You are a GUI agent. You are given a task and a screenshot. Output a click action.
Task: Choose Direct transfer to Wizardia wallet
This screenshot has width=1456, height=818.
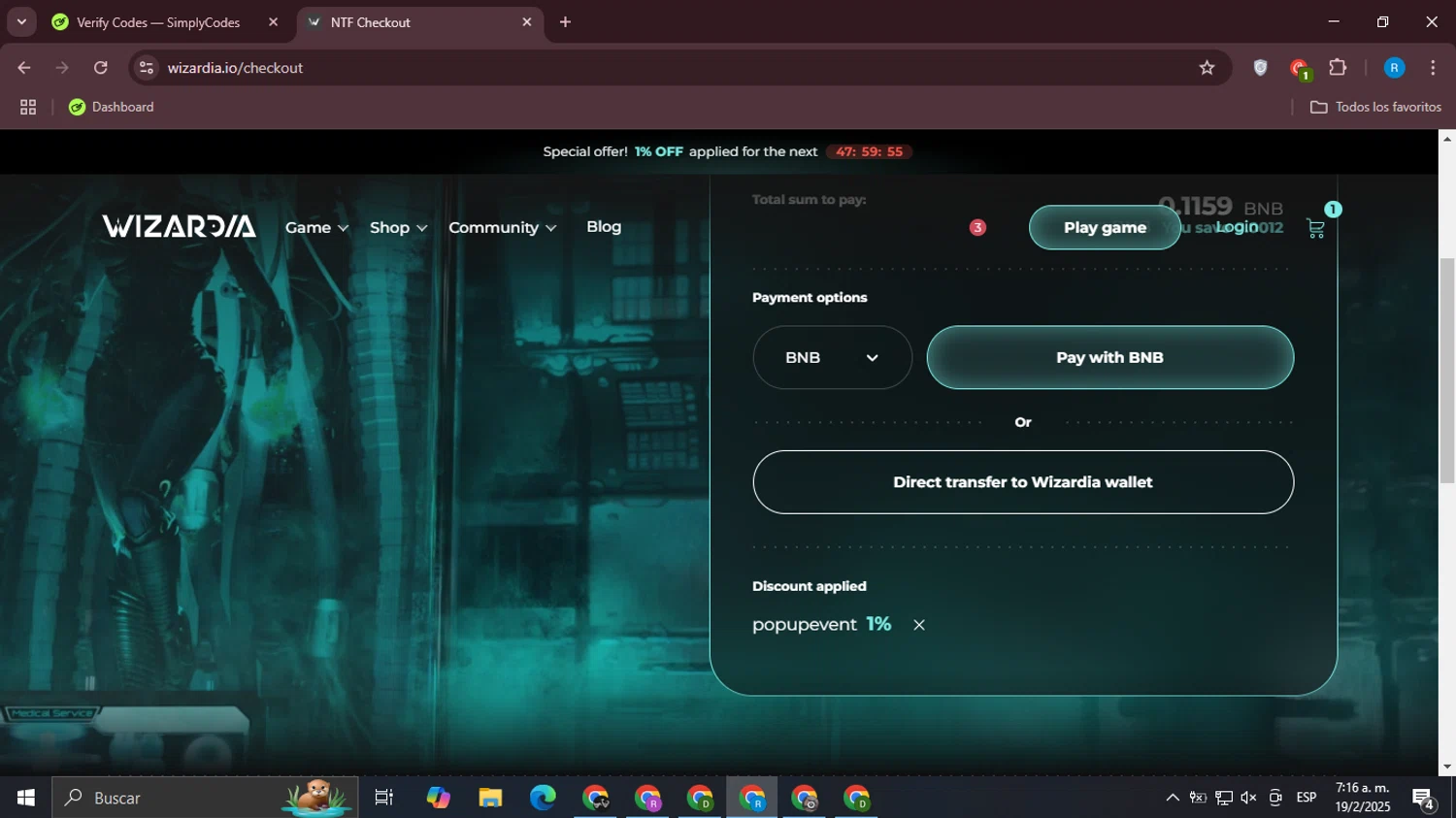coord(1023,482)
